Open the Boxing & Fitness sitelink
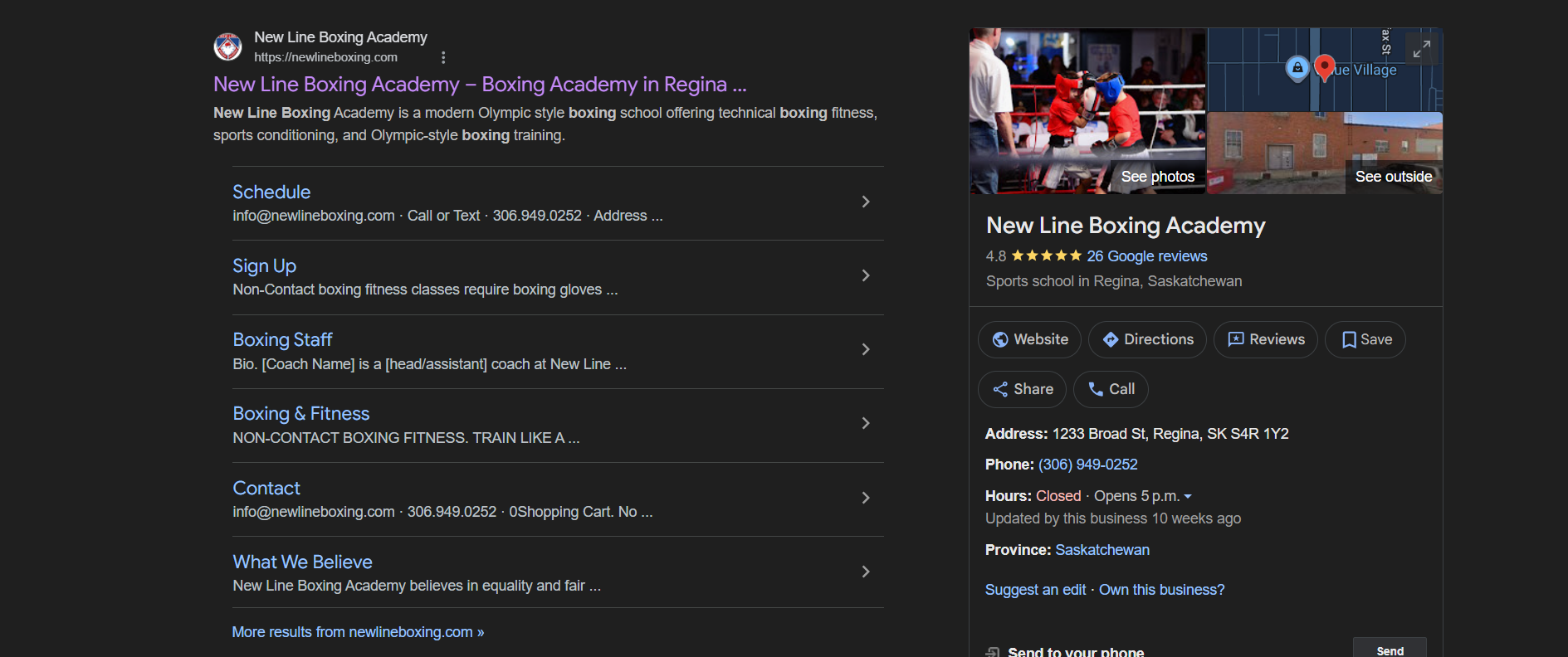This screenshot has height=657, width=1568. [x=301, y=414]
